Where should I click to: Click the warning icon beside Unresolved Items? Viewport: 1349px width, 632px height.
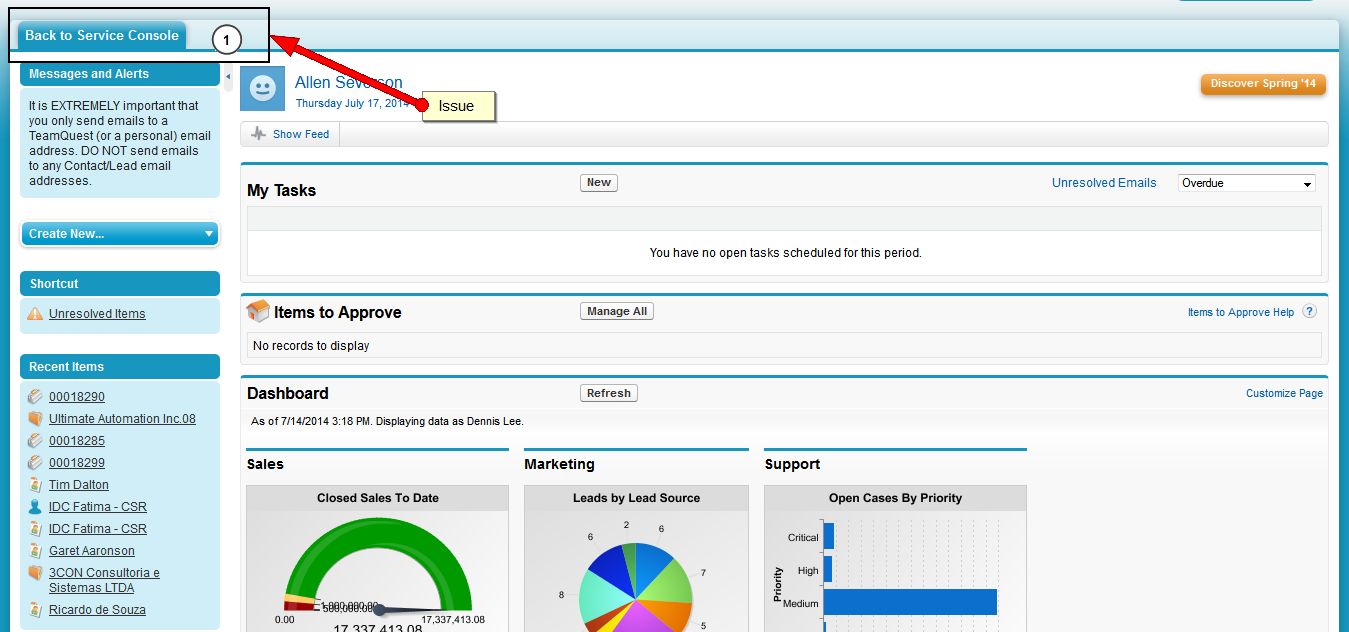point(36,313)
